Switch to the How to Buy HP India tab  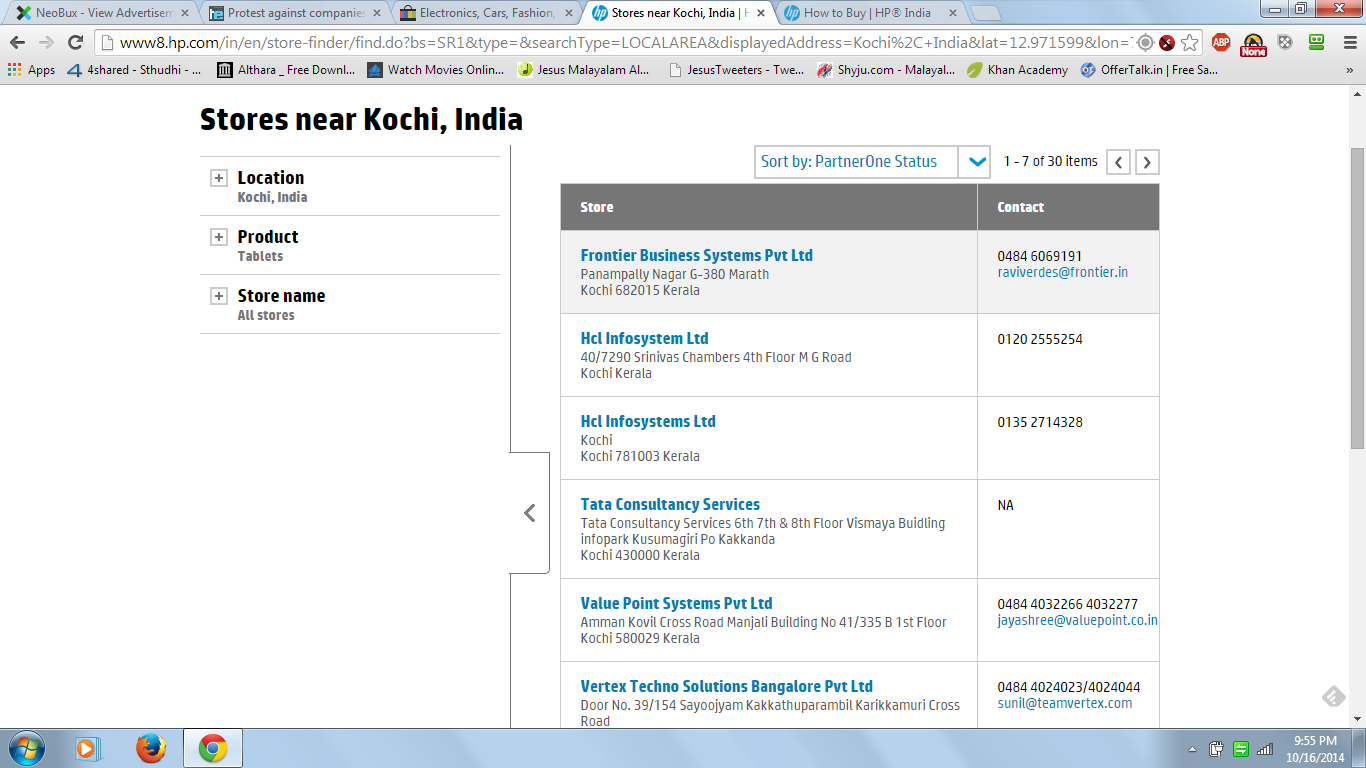pyautogui.click(x=868, y=13)
